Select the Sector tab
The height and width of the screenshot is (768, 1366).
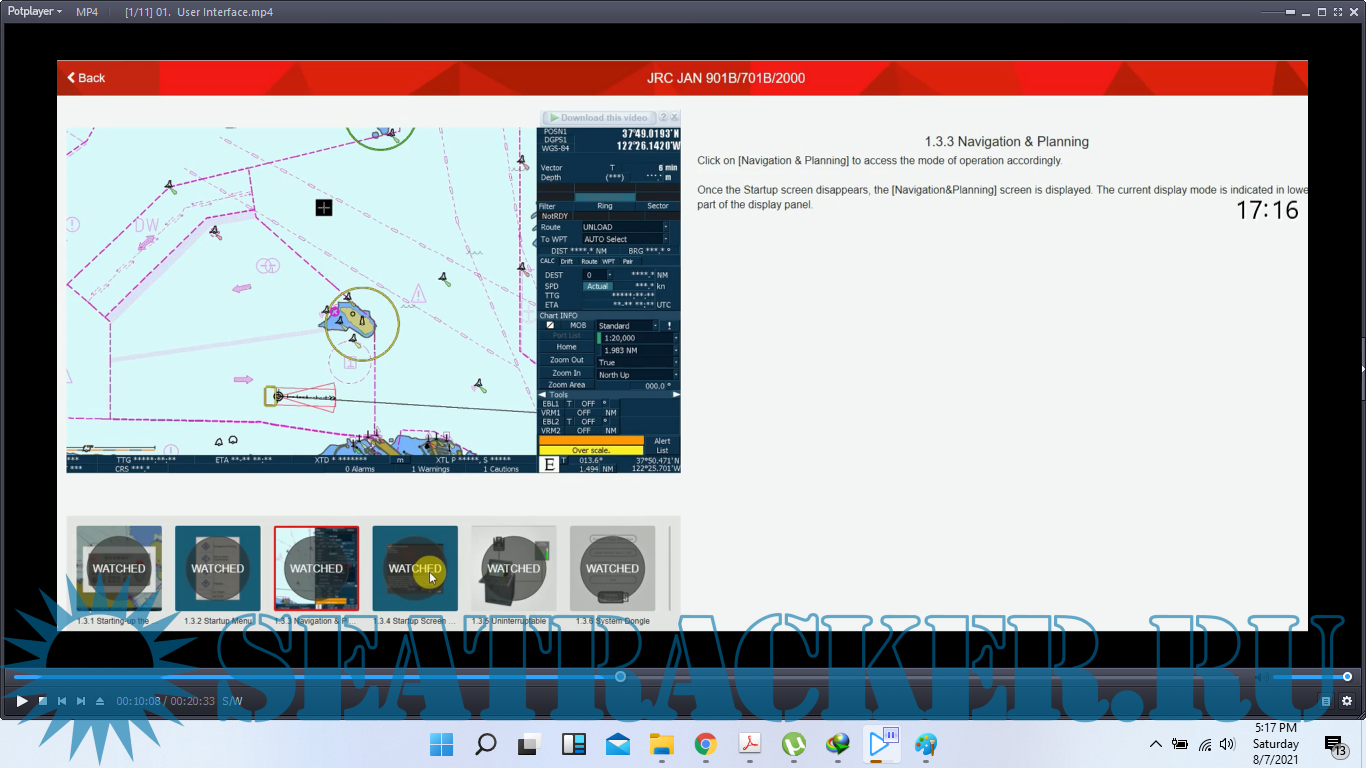657,206
